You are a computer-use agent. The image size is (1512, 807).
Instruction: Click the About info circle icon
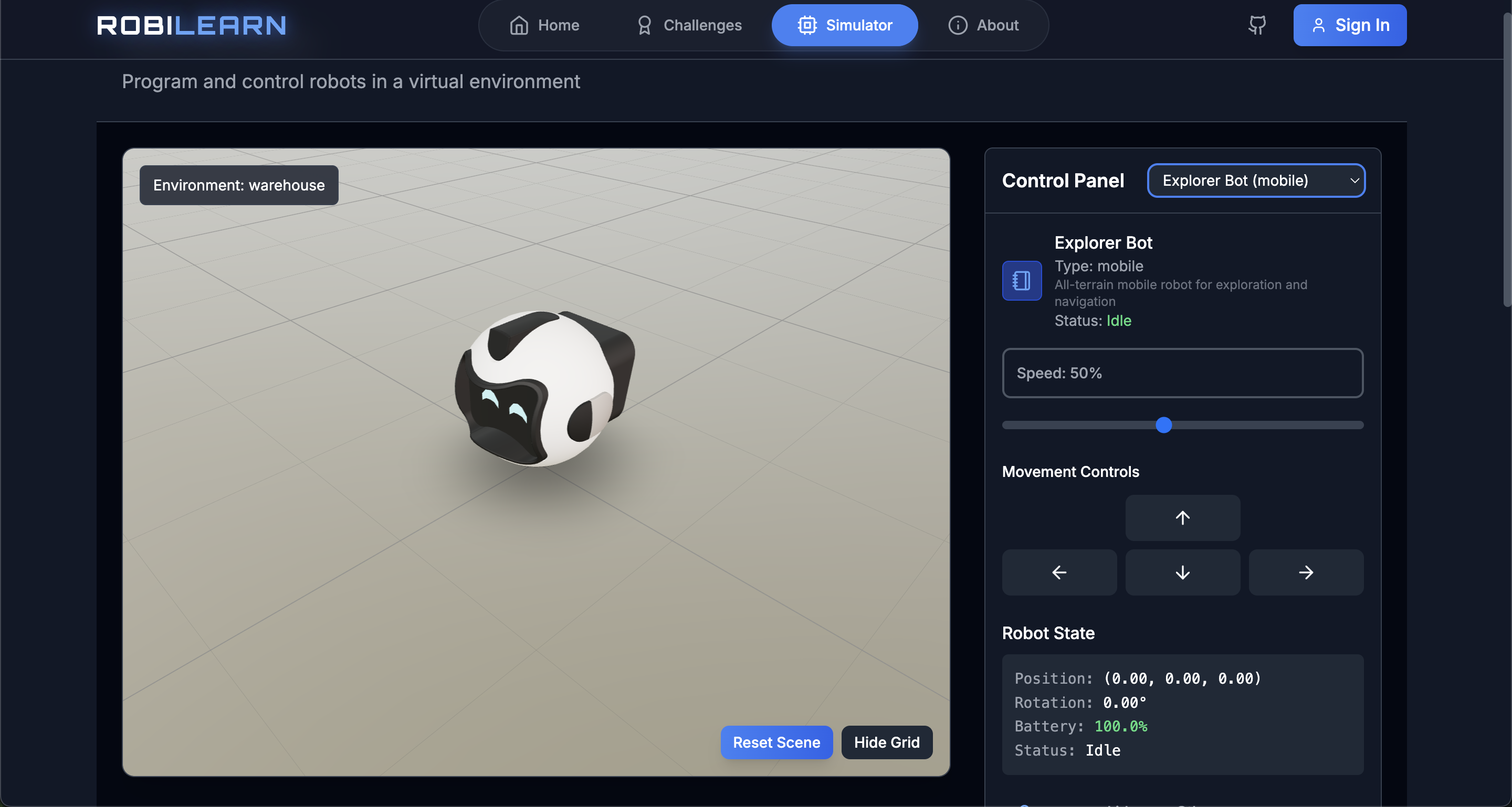[x=957, y=25]
